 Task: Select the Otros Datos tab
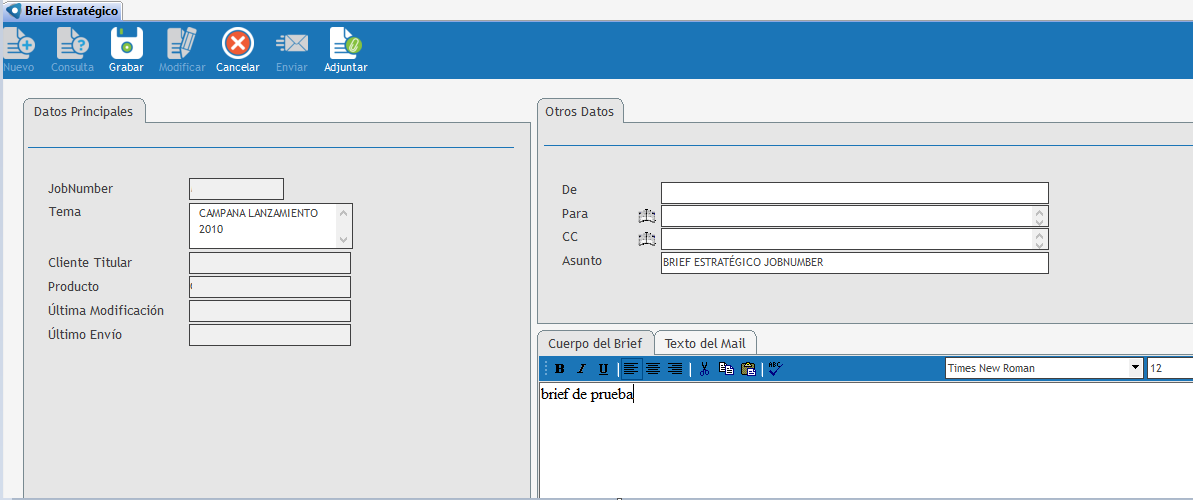pos(581,111)
